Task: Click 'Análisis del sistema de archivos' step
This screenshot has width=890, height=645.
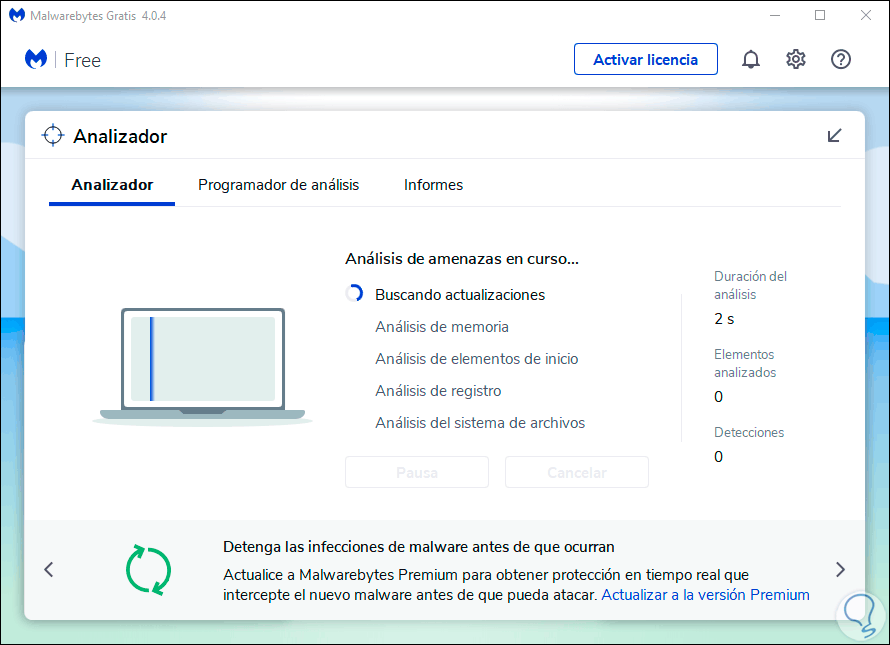Action: pos(480,423)
